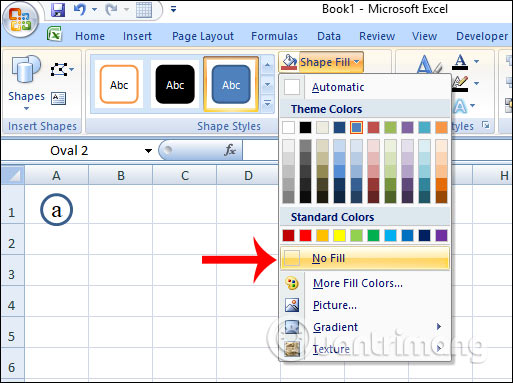Switch to the Insert tab
Viewport: 513px width, 383px height.
coord(137,36)
